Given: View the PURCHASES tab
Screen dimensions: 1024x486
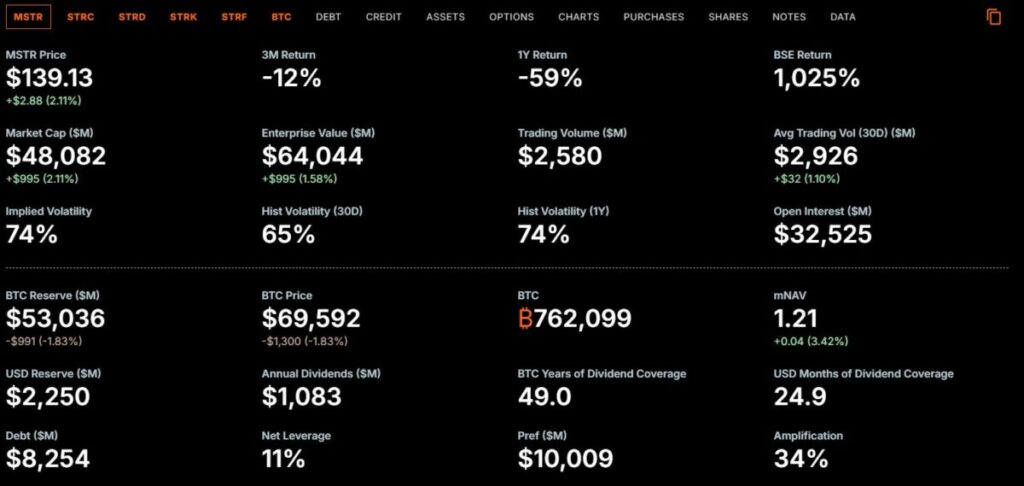Looking at the screenshot, I should tap(654, 17).
